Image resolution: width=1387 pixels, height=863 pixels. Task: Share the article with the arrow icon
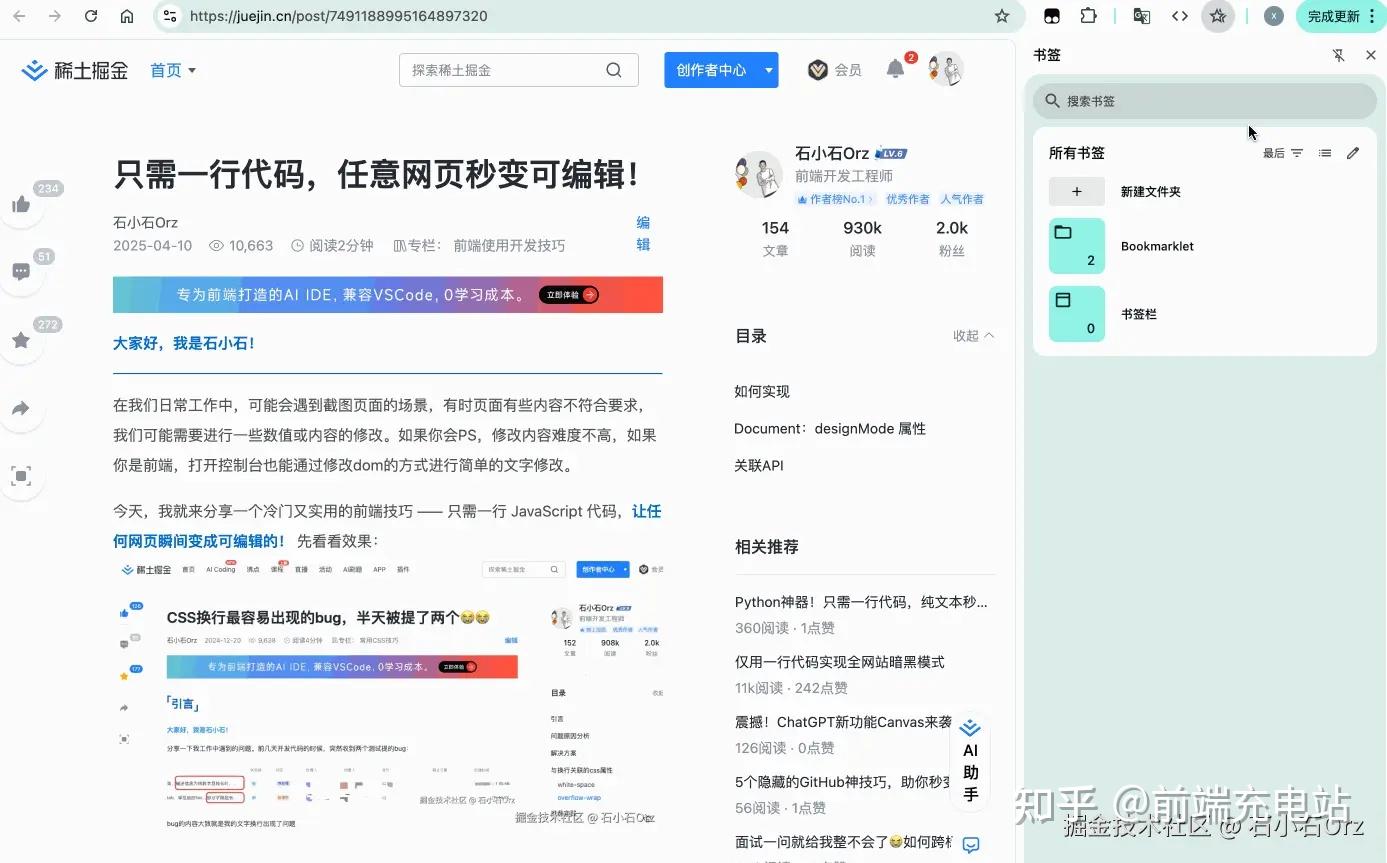click(22, 408)
